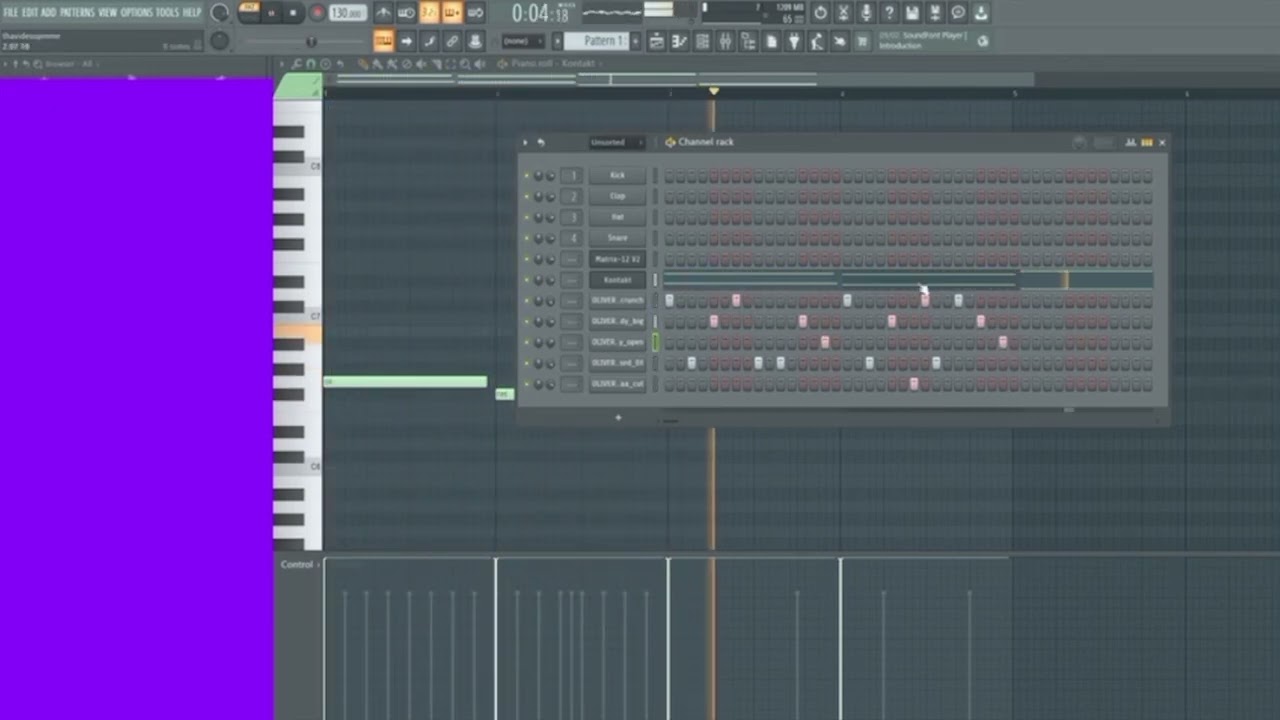Mute the Kick channel green LED
1280x720 pixels.
(527, 175)
